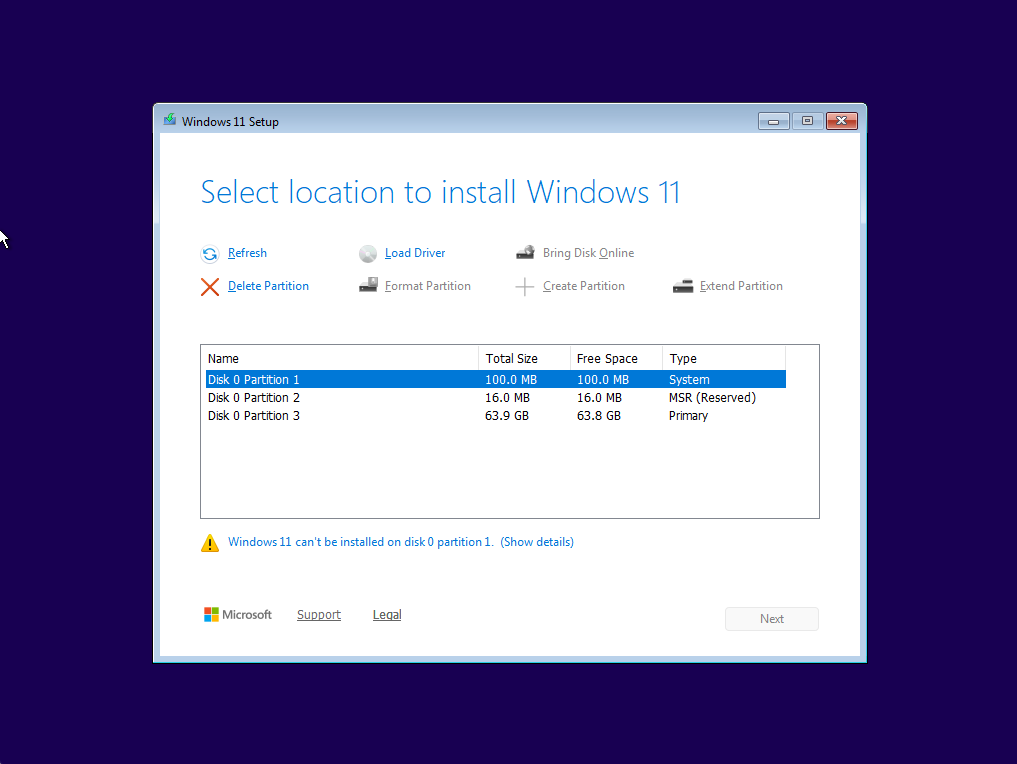The image size is (1017, 764).
Task: Click the Bring Disk Online drive icon
Action: pyautogui.click(x=525, y=253)
